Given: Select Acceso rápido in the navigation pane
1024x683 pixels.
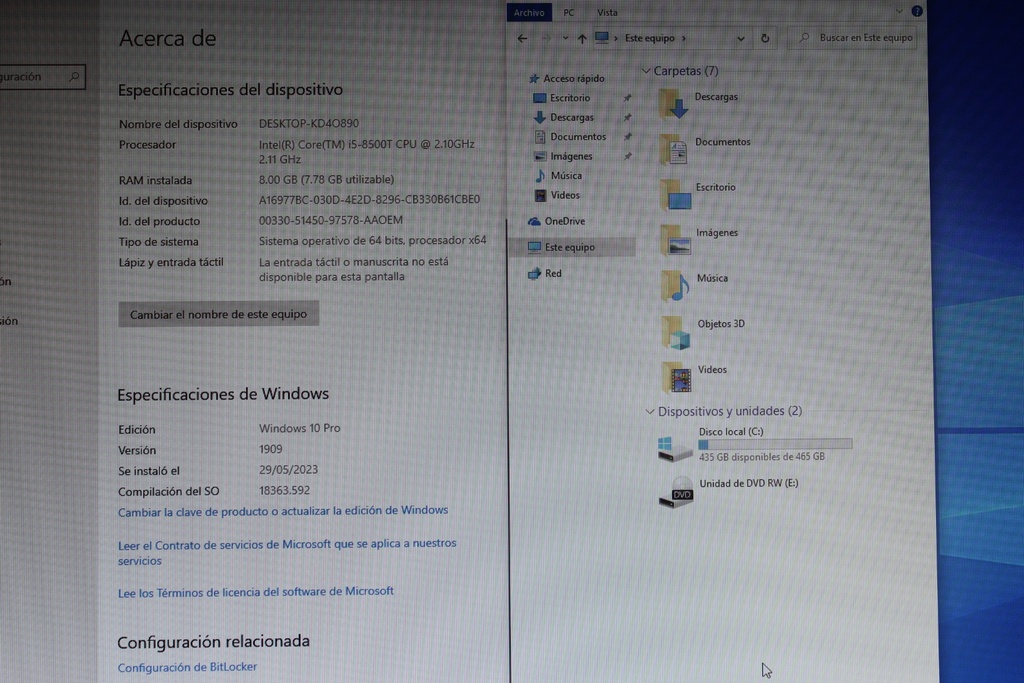Looking at the screenshot, I should (566, 78).
